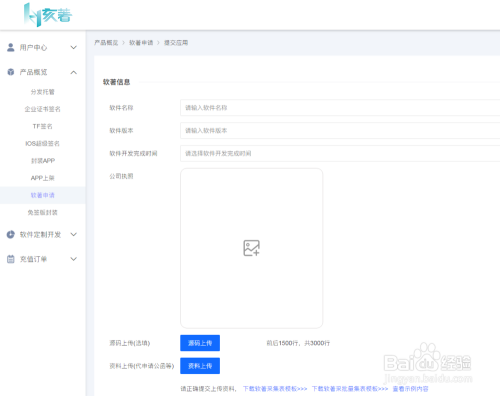This screenshot has width=500, height=396.
Task: Select the 软著申请 menu item
Action: pos(43,195)
